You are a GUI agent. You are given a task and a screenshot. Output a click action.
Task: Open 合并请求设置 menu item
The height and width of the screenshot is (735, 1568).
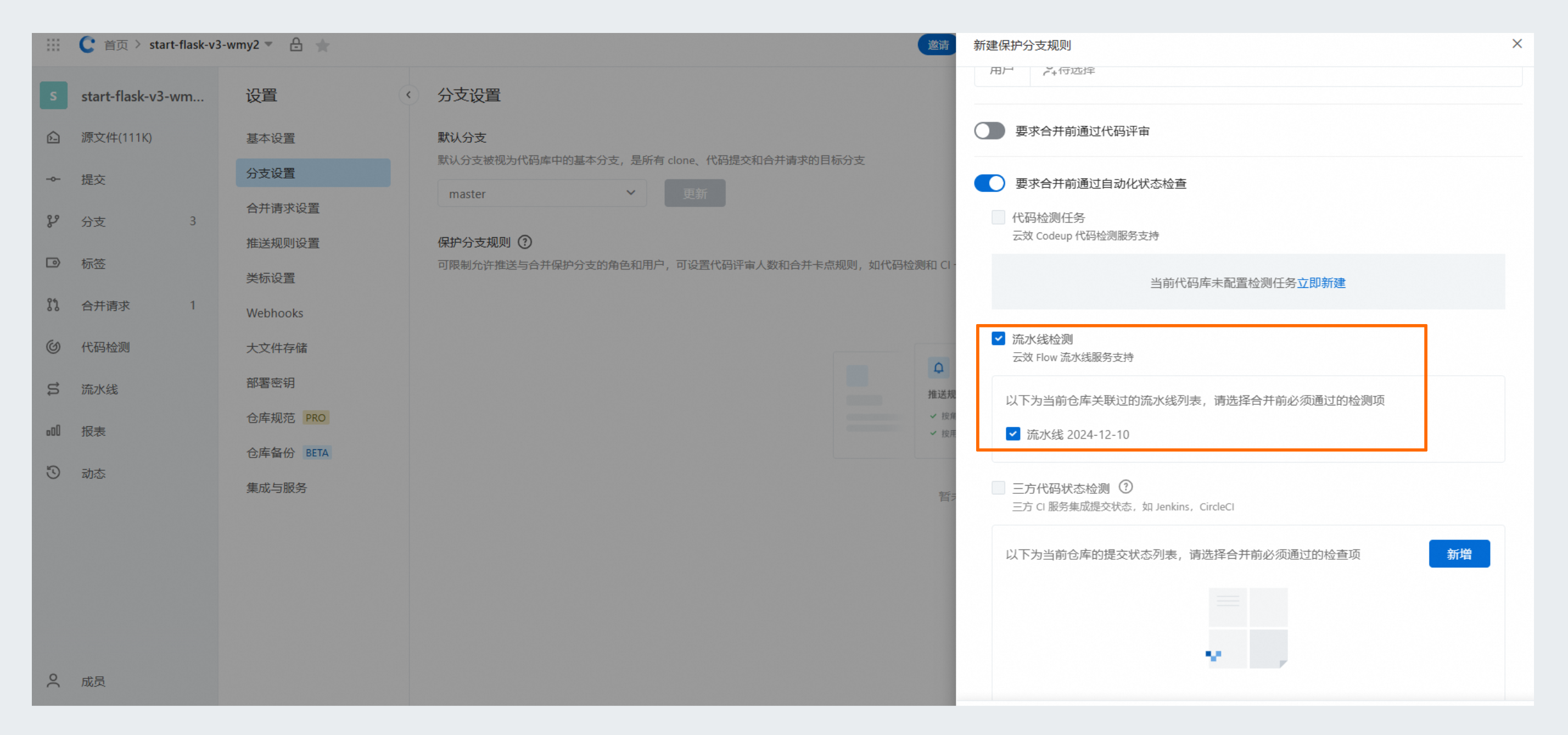point(313,208)
